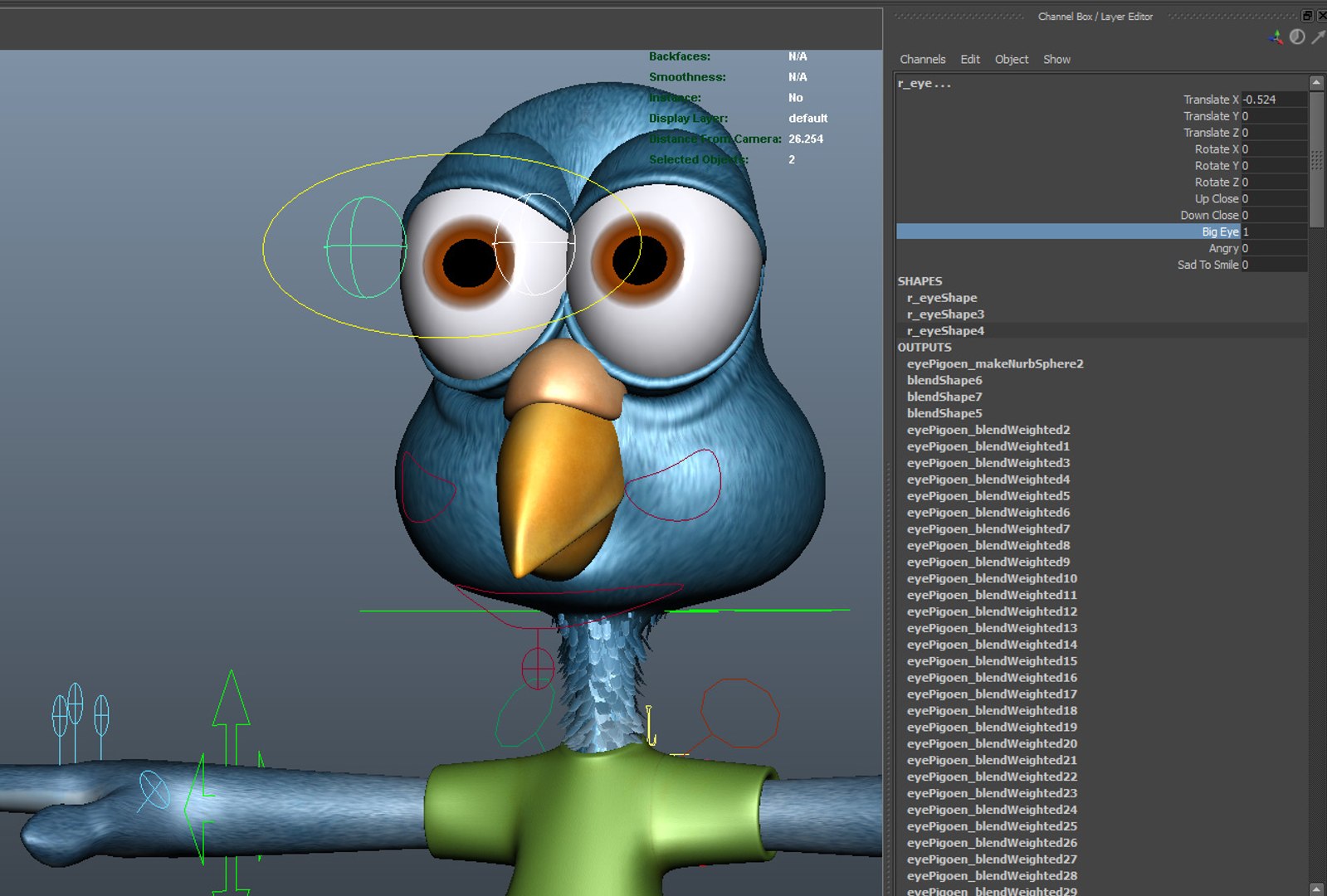The width and height of the screenshot is (1327, 896).
Task: Click the Big Eye value field showing 1
Action: click(x=1274, y=232)
